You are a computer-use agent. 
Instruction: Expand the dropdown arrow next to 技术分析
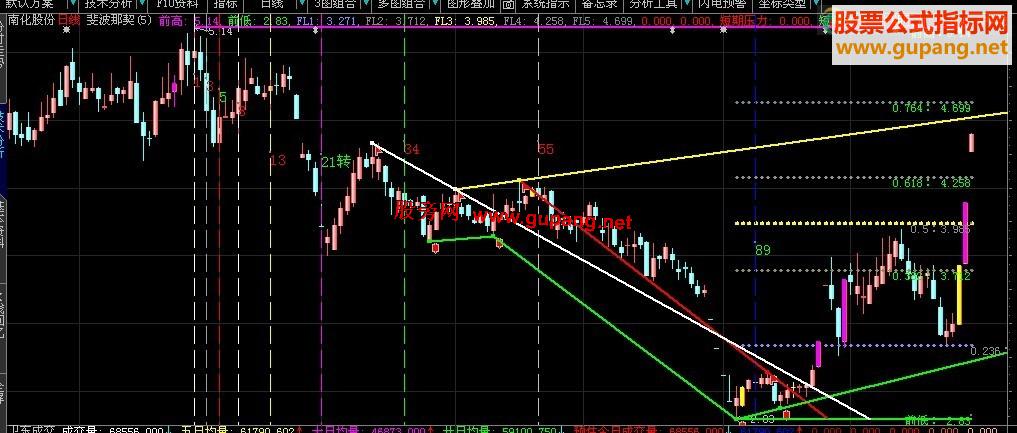click(143, 4)
